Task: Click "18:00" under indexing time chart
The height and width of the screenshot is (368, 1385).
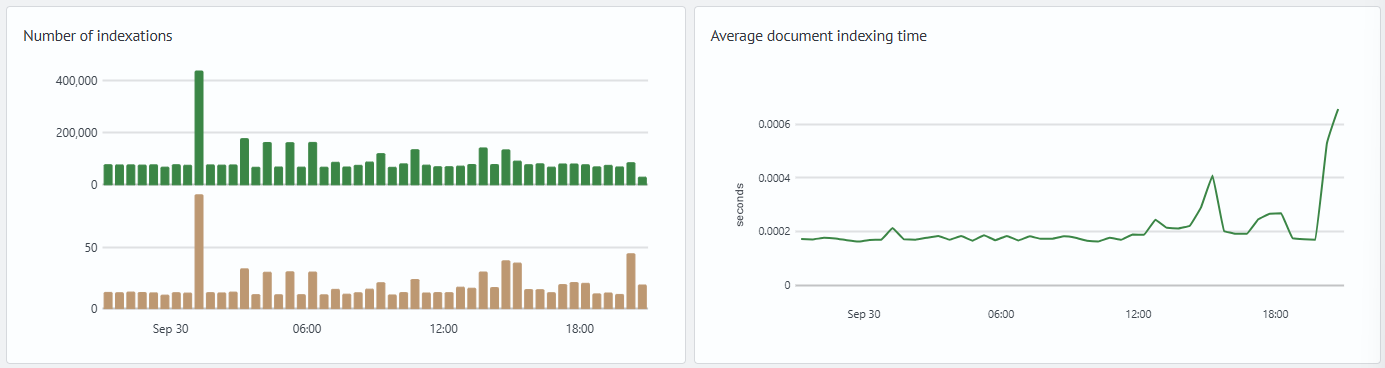Action: (x=1275, y=314)
